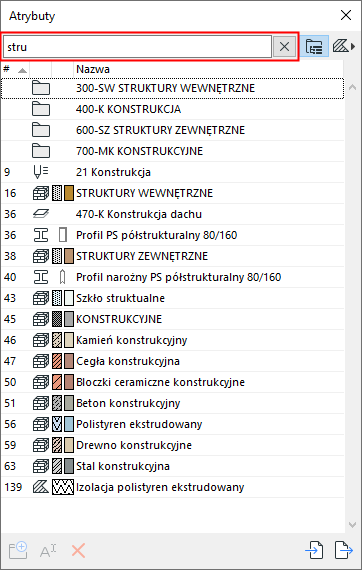Select folder 300-SW STRUKTURY WEWNĘTRZNE
Screen dimensions: 362x570
pos(173,88)
